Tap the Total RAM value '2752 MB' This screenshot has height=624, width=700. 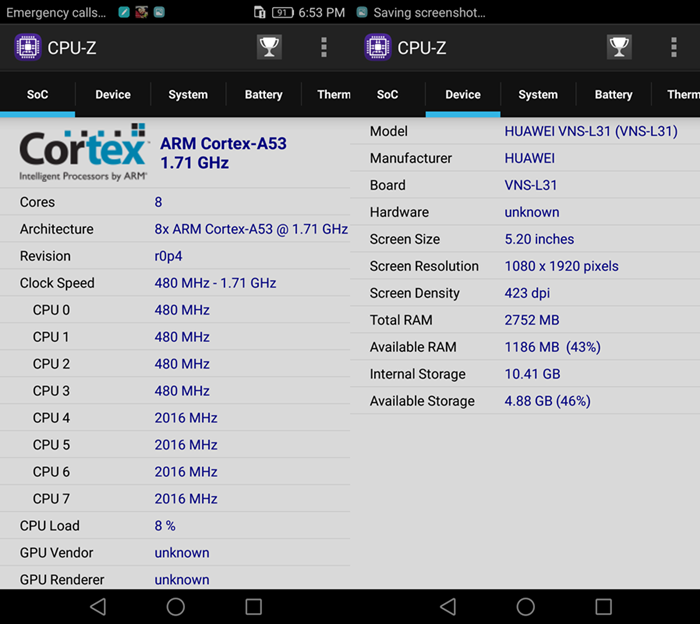coord(532,320)
